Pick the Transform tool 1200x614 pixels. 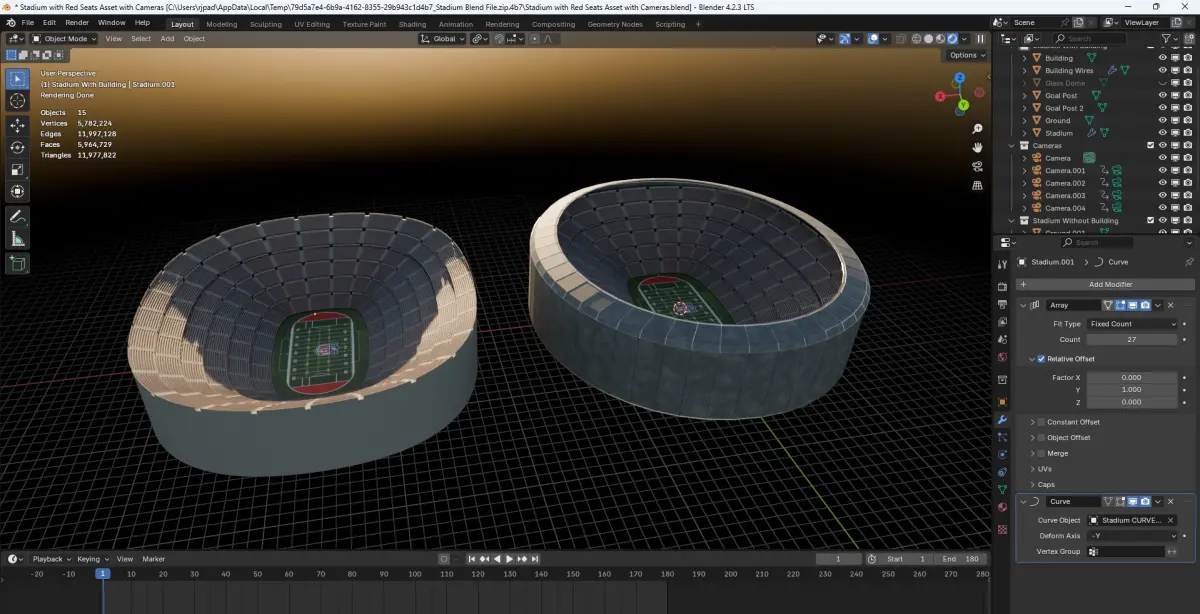[x=17, y=191]
